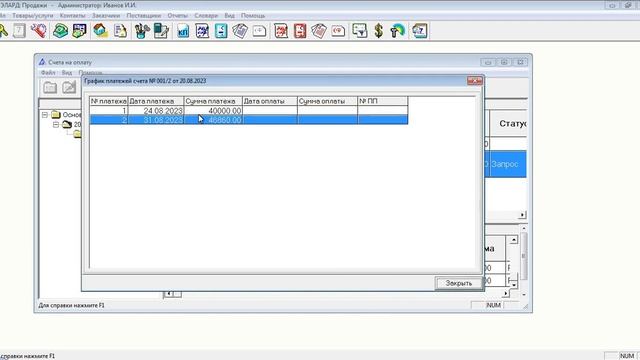Open the Помощь menu in main menu bar
Screen dimensions: 640x360
253,16
